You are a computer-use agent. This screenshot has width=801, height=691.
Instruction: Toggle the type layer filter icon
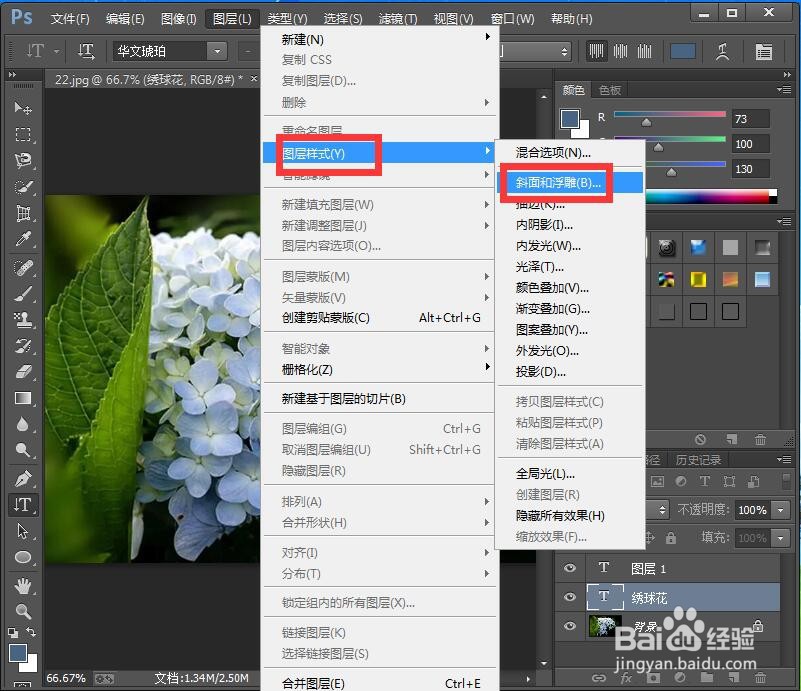[x=704, y=481]
